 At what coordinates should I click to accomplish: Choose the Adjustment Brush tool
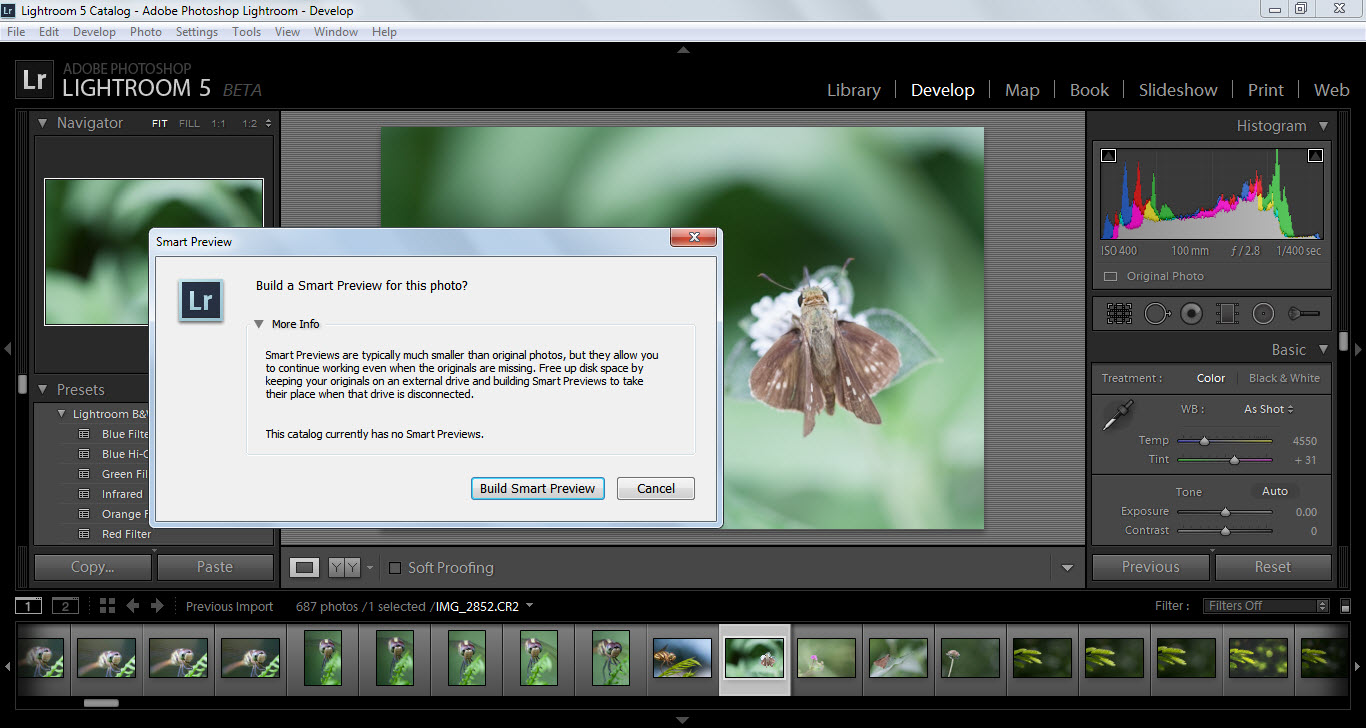pos(1303,314)
